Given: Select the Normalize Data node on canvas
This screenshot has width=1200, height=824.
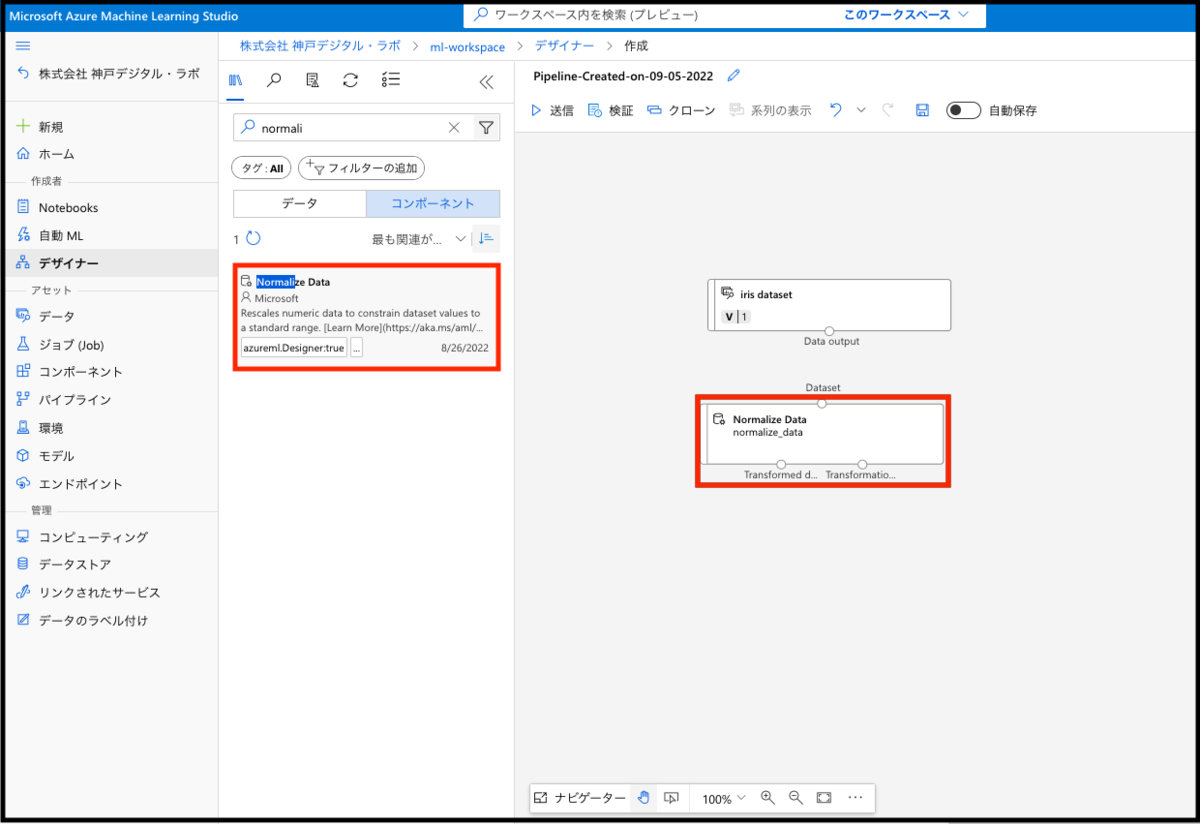Looking at the screenshot, I should (x=822, y=433).
